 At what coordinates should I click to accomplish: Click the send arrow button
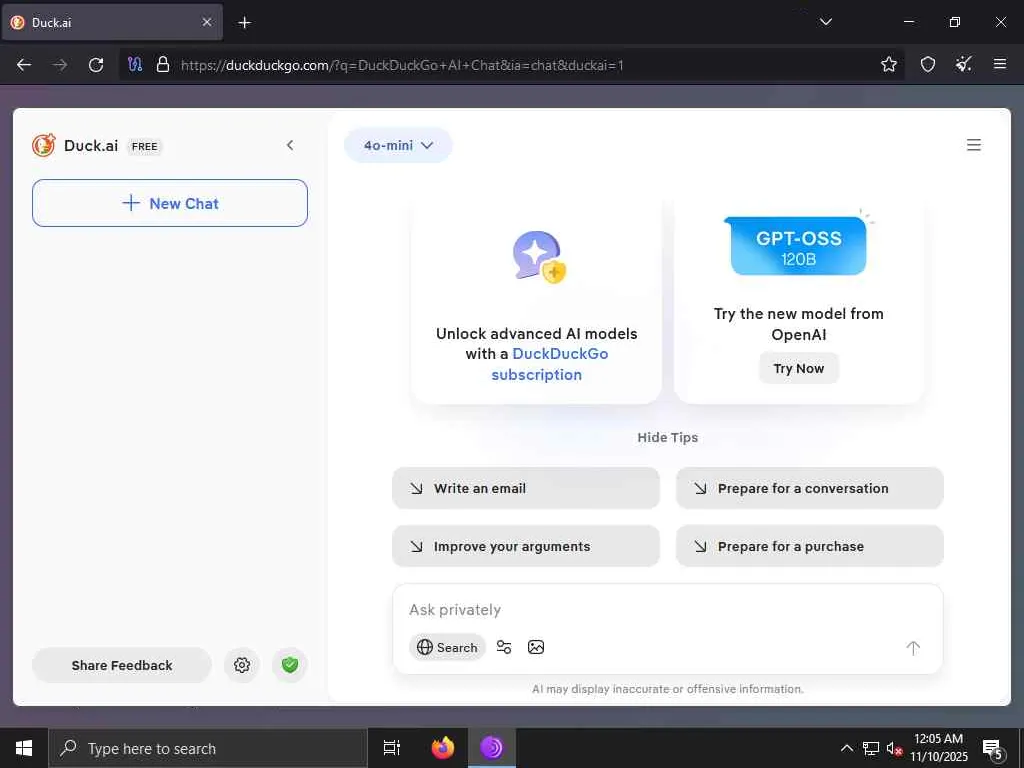(x=913, y=648)
